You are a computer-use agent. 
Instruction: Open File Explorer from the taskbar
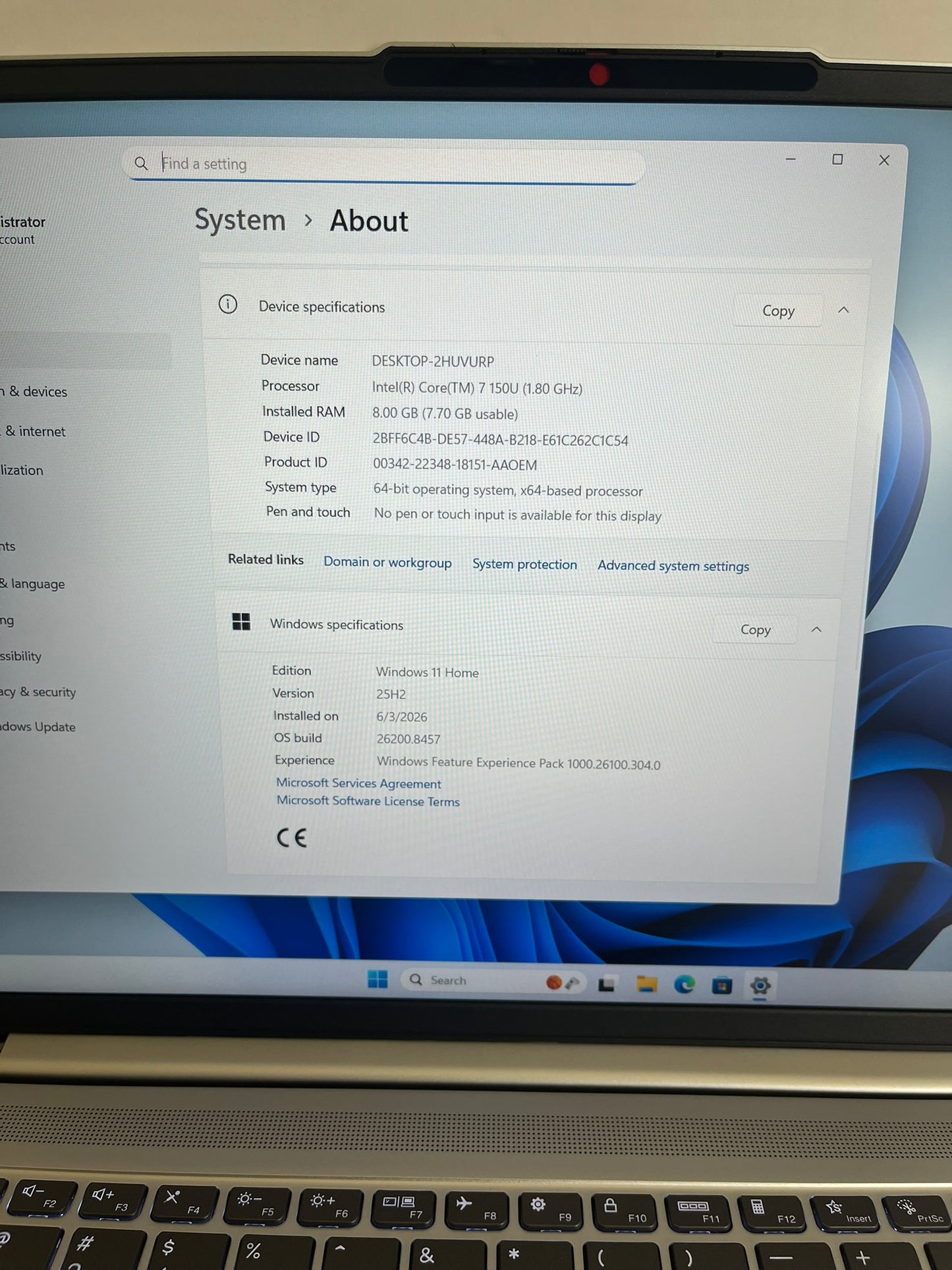click(646, 985)
